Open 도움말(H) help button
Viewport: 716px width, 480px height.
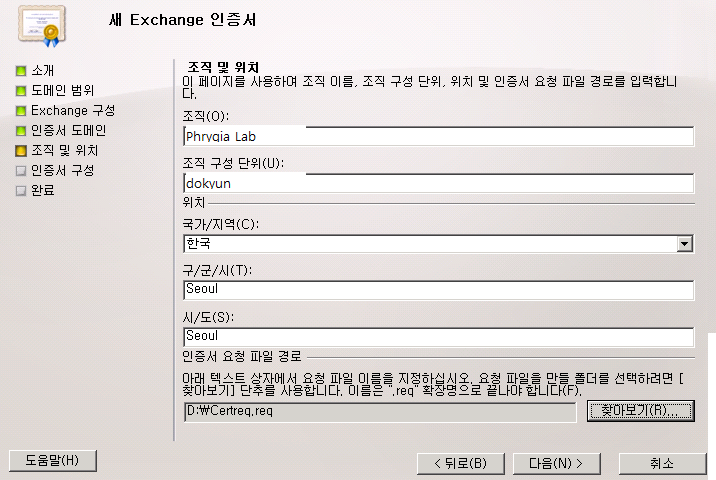click(53, 460)
